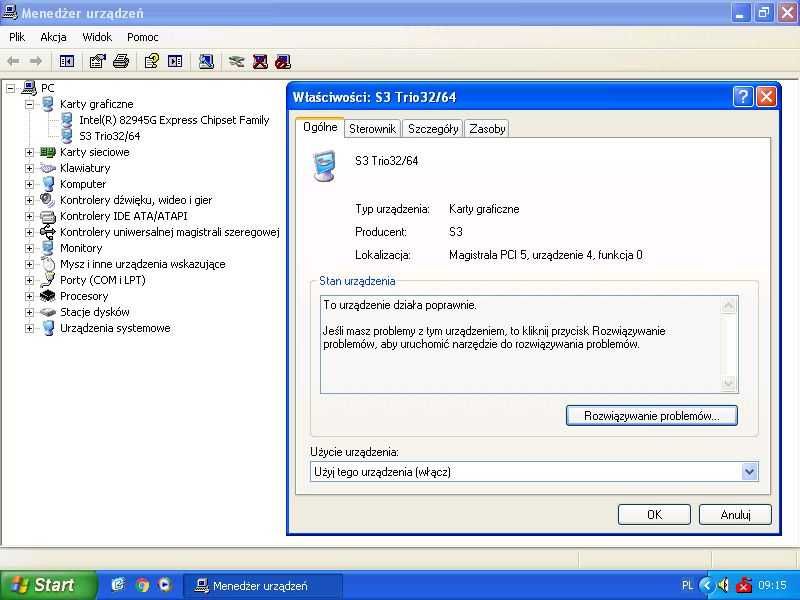
Task: Click the Forward arrow toolbar icon
Action: [36, 62]
